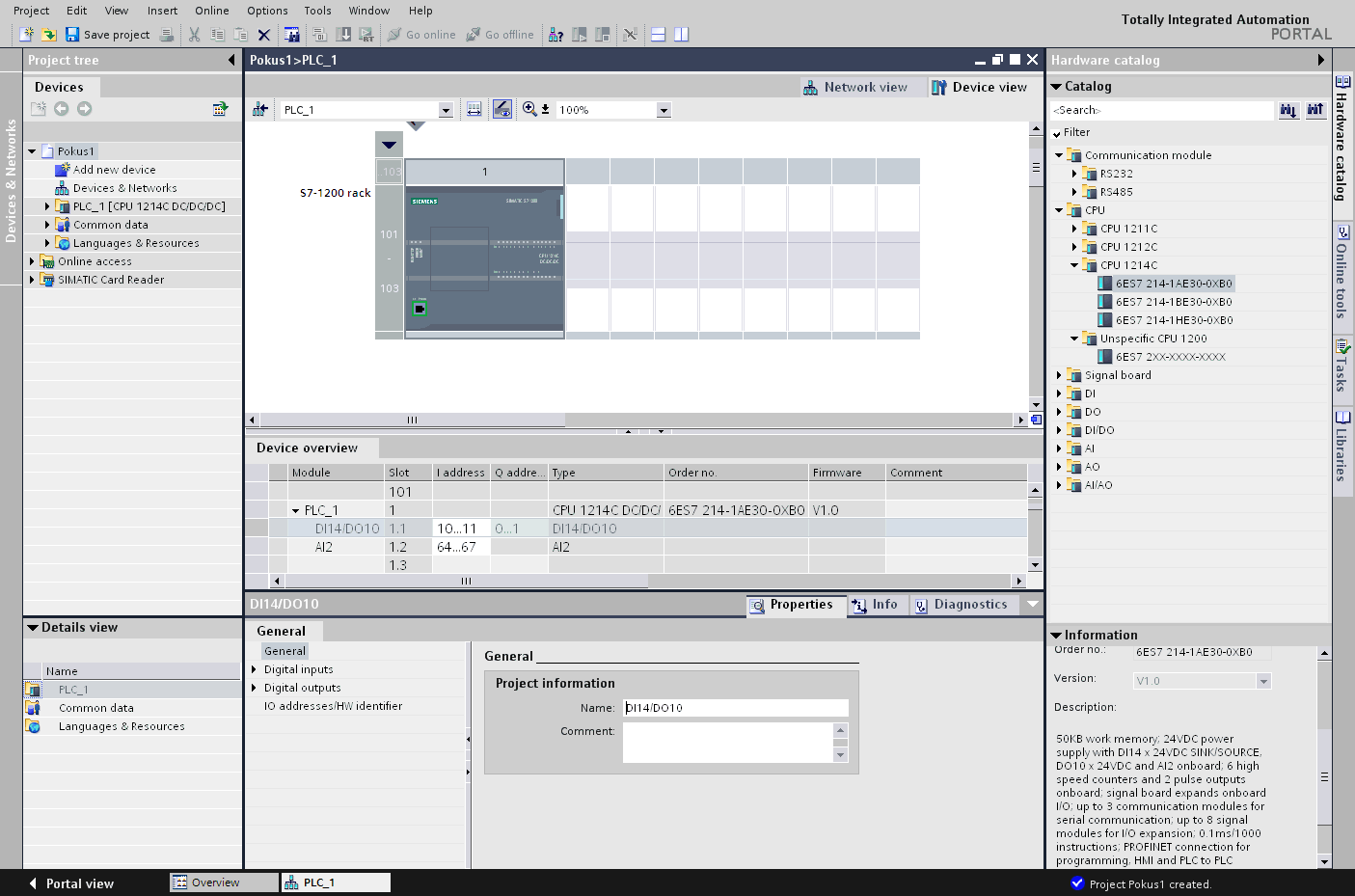Collapse PLC_1 row in device overview

click(296, 510)
